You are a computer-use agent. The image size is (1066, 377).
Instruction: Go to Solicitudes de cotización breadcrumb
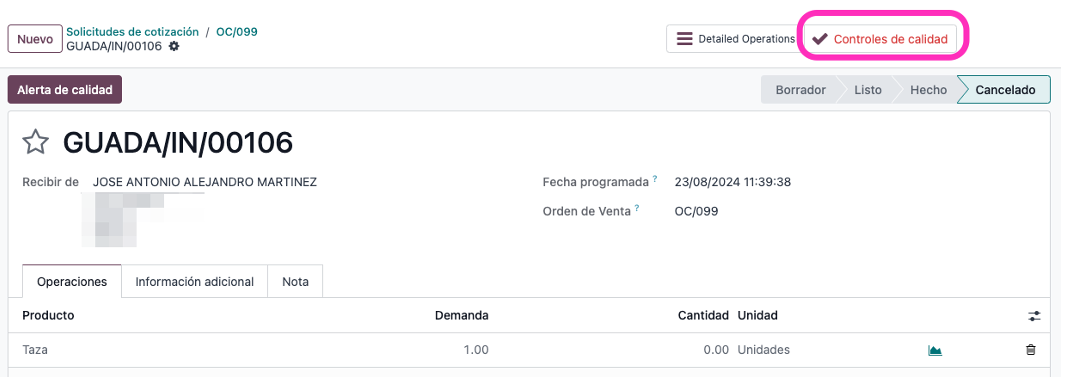133,32
